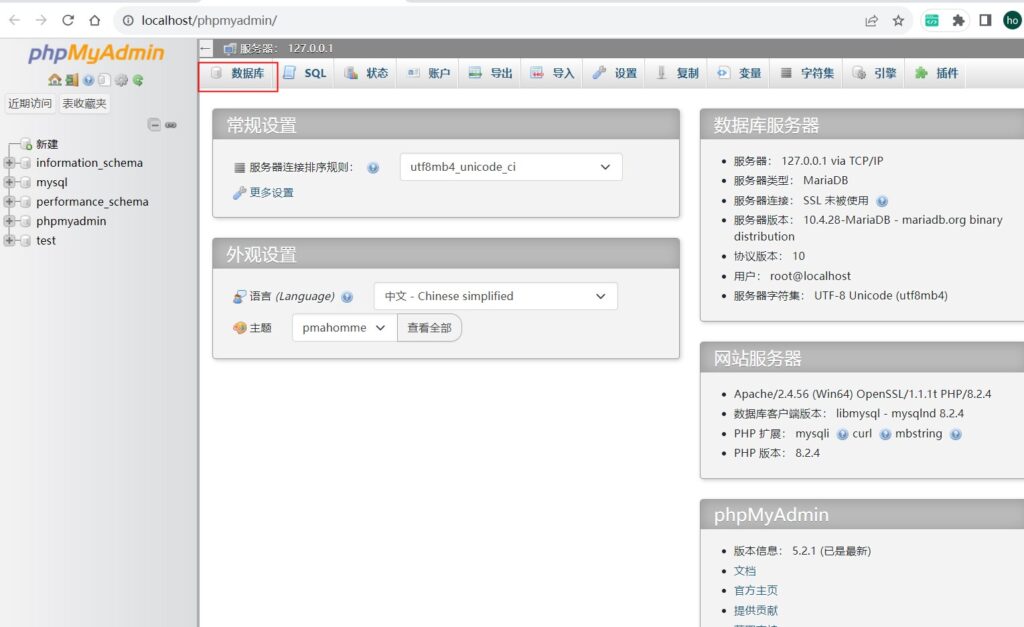
Task: Select the information_schema database
Action: (89, 163)
